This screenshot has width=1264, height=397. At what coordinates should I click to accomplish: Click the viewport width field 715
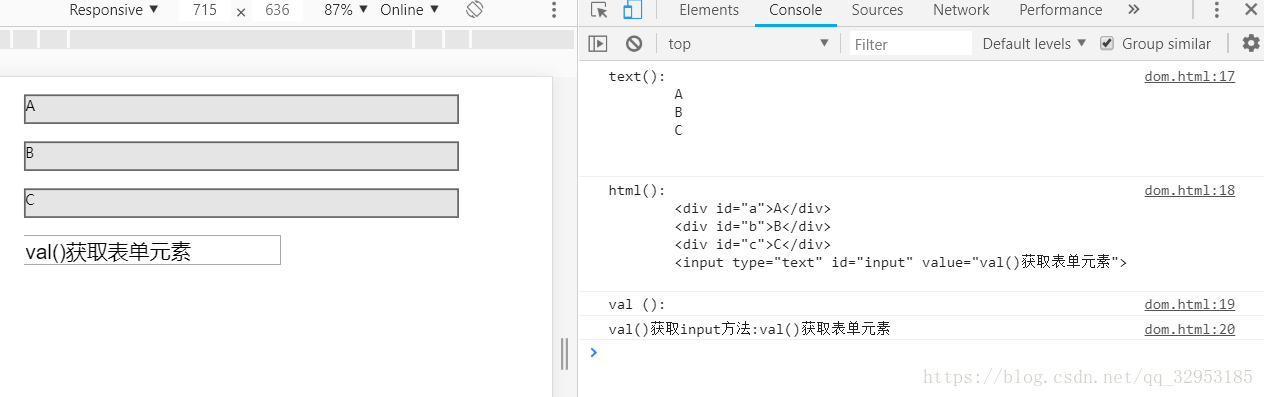click(206, 10)
